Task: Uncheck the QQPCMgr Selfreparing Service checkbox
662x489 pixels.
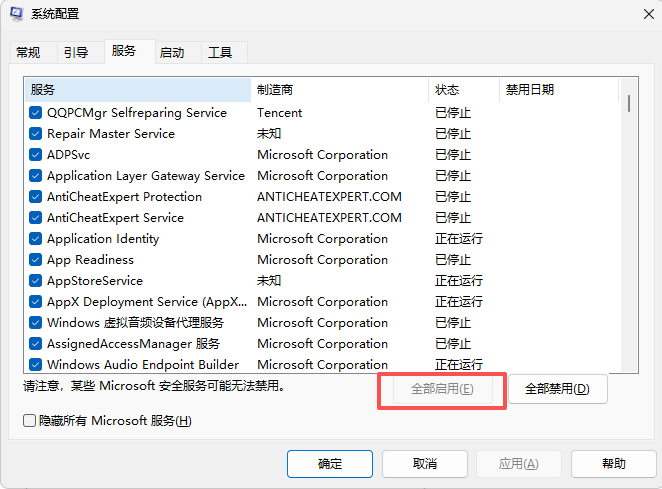Action: click(x=35, y=113)
